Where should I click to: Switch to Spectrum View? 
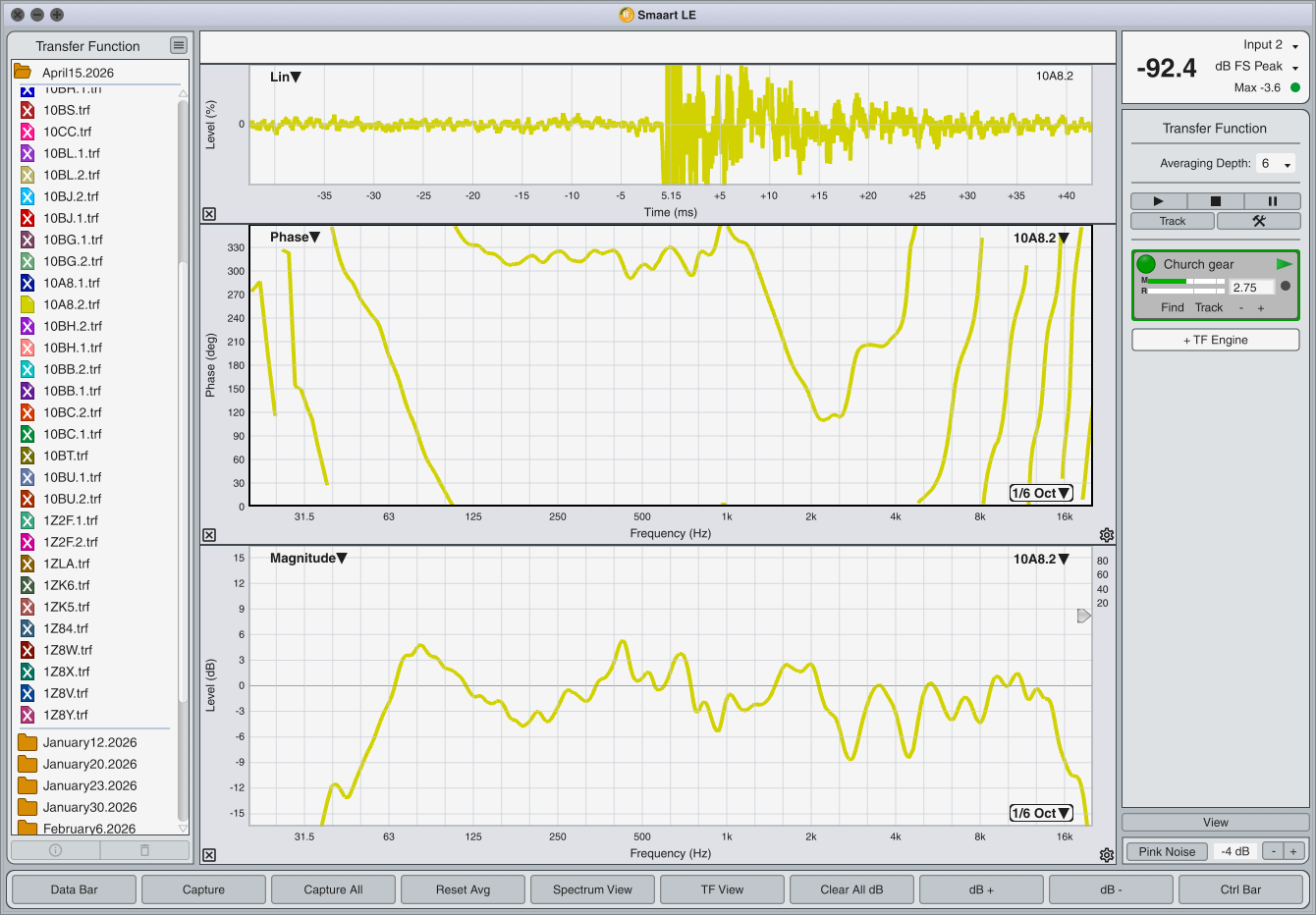pyautogui.click(x=592, y=889)
